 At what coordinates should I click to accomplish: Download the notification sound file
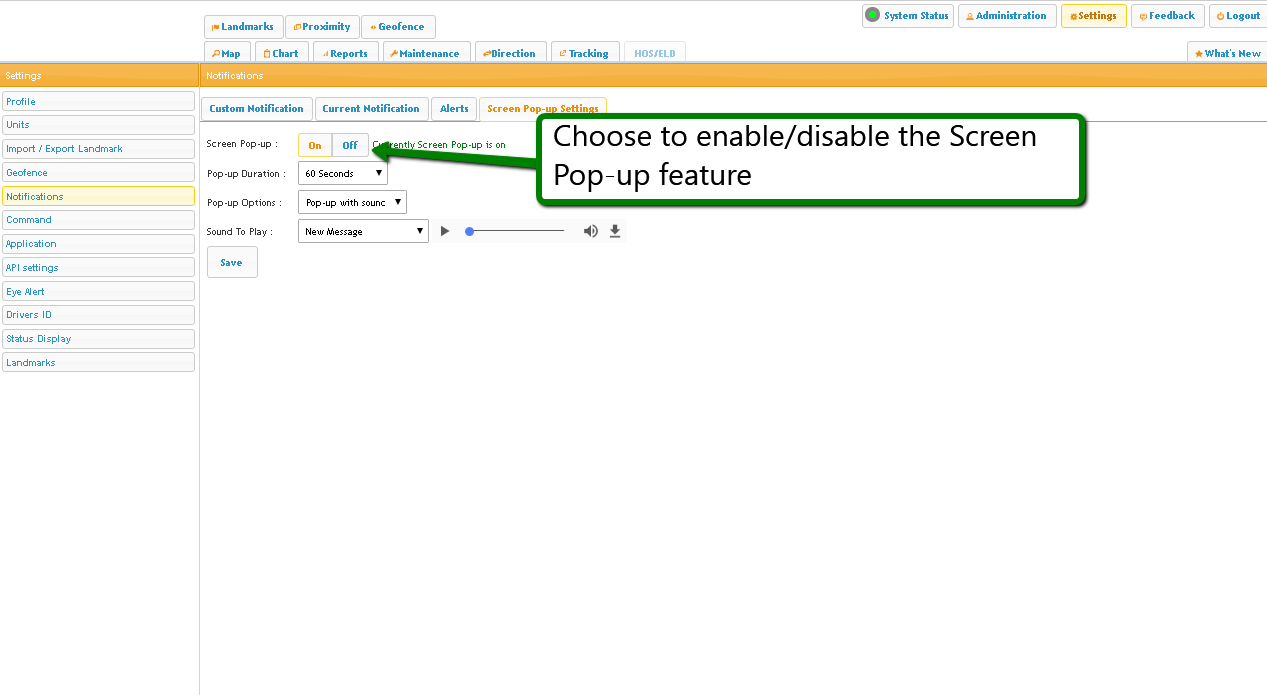[615, 231]
